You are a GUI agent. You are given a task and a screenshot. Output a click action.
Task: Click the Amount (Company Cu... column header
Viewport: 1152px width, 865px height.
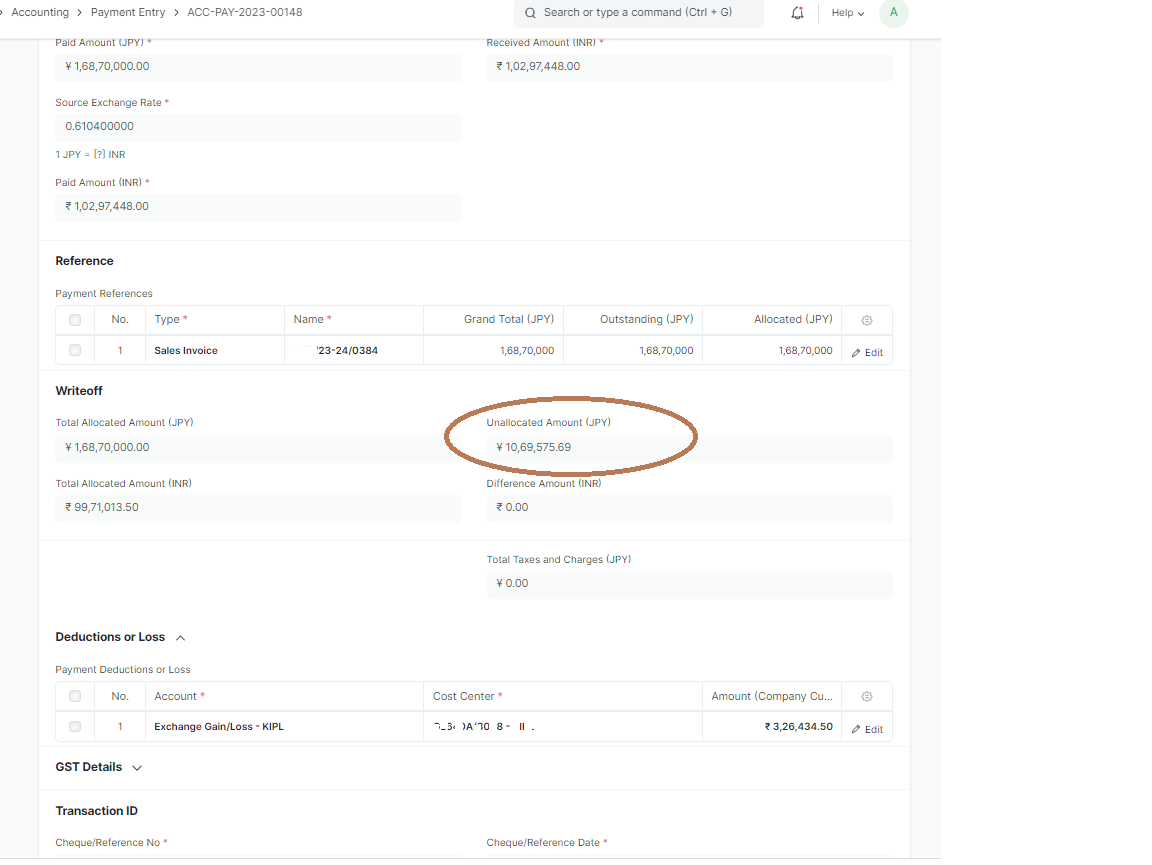[x=771, y=696]
